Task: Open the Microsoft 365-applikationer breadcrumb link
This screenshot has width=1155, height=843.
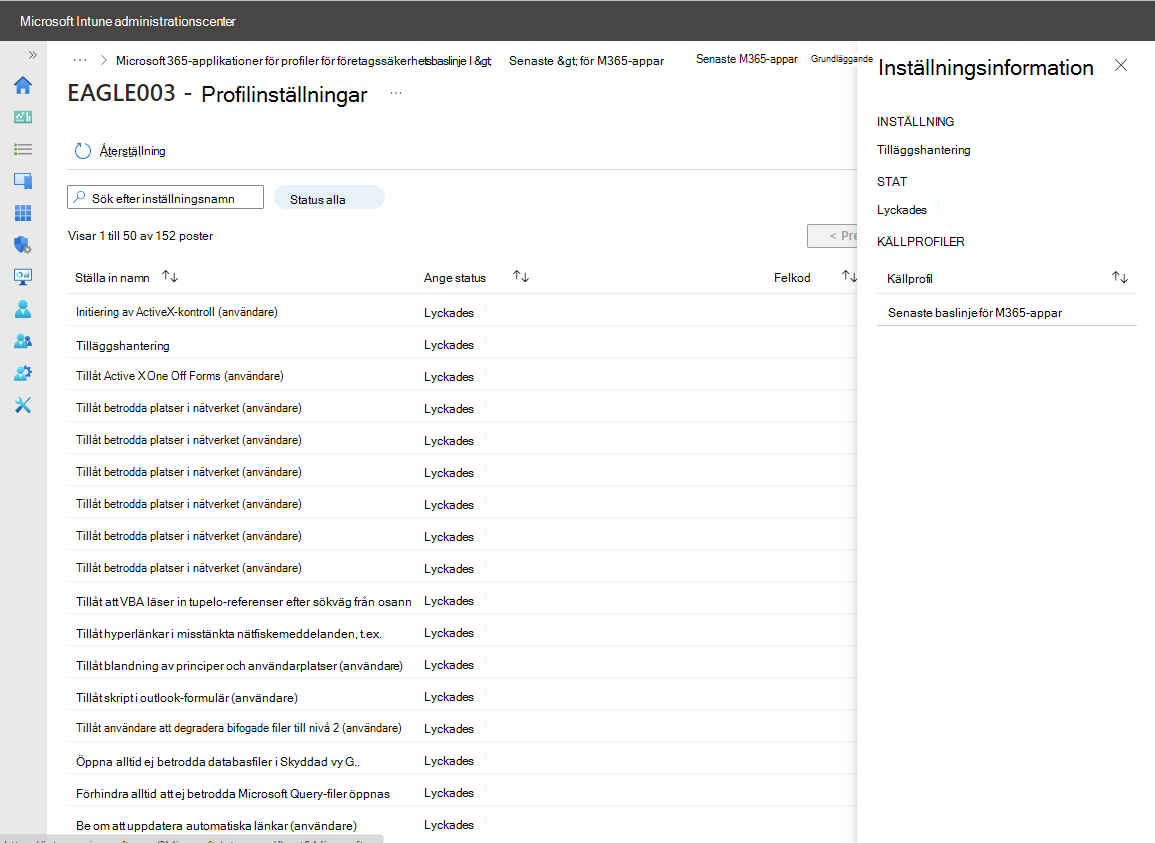Action: [303, 61]
